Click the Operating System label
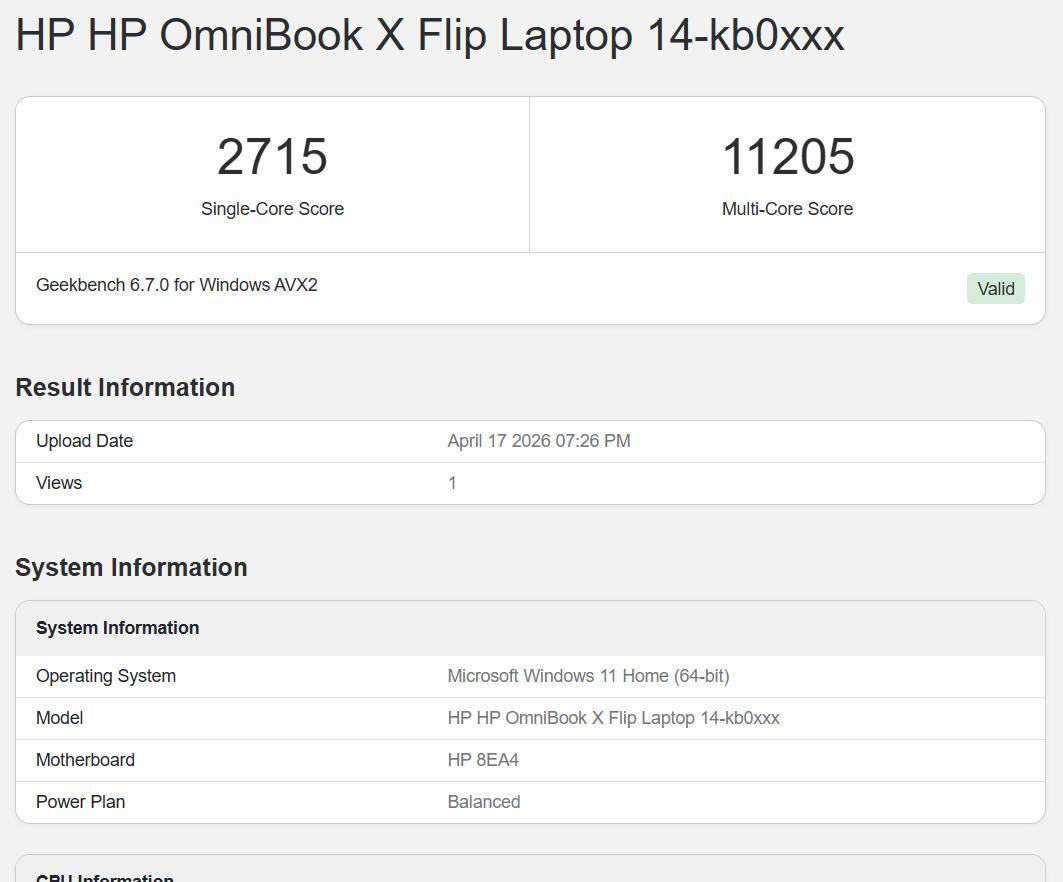The height and width of the screenshot is (882, 1063). click(106, 676)
